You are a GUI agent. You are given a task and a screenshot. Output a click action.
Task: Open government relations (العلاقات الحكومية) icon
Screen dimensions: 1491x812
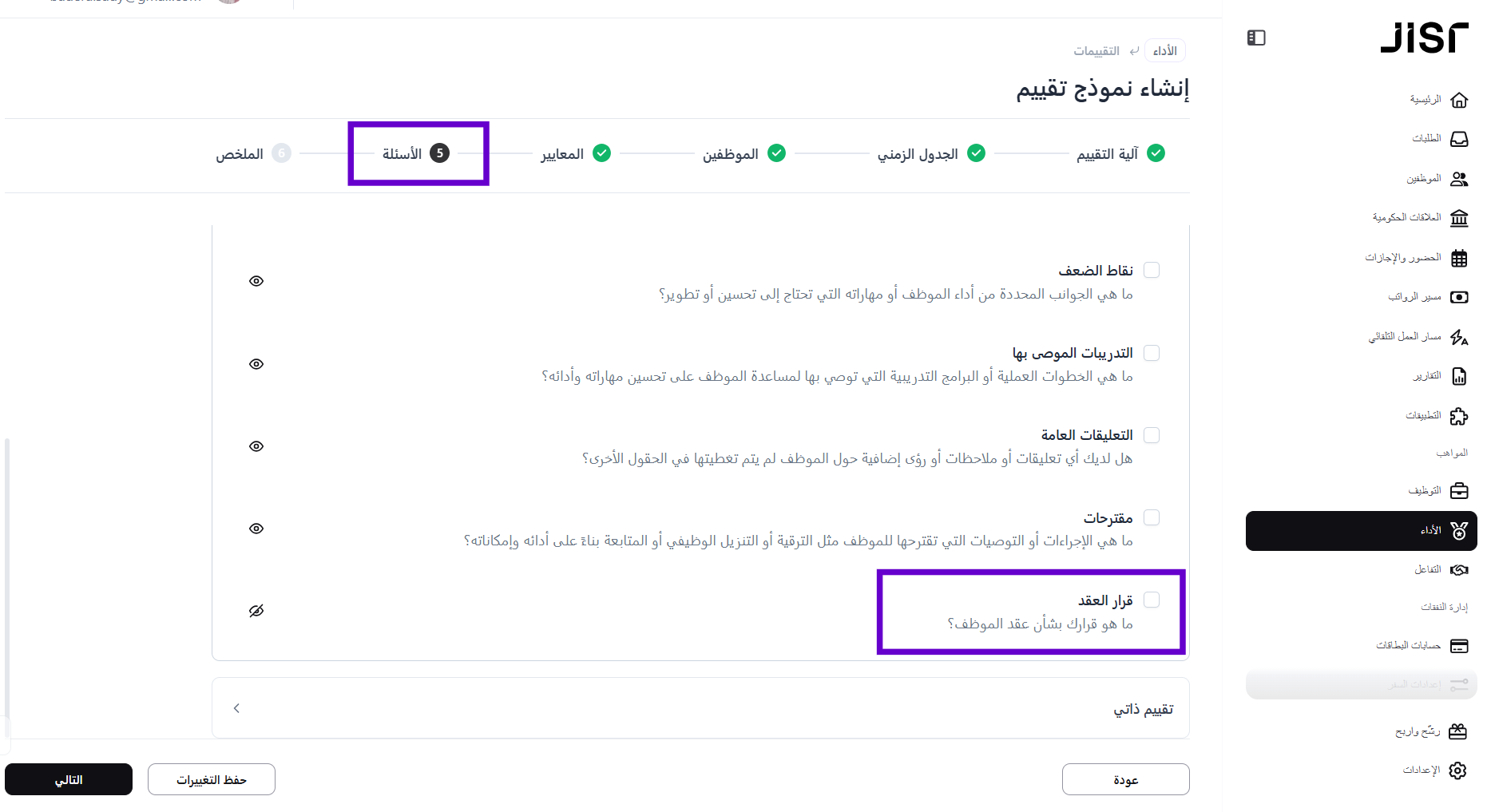(x=1459, y=218)
